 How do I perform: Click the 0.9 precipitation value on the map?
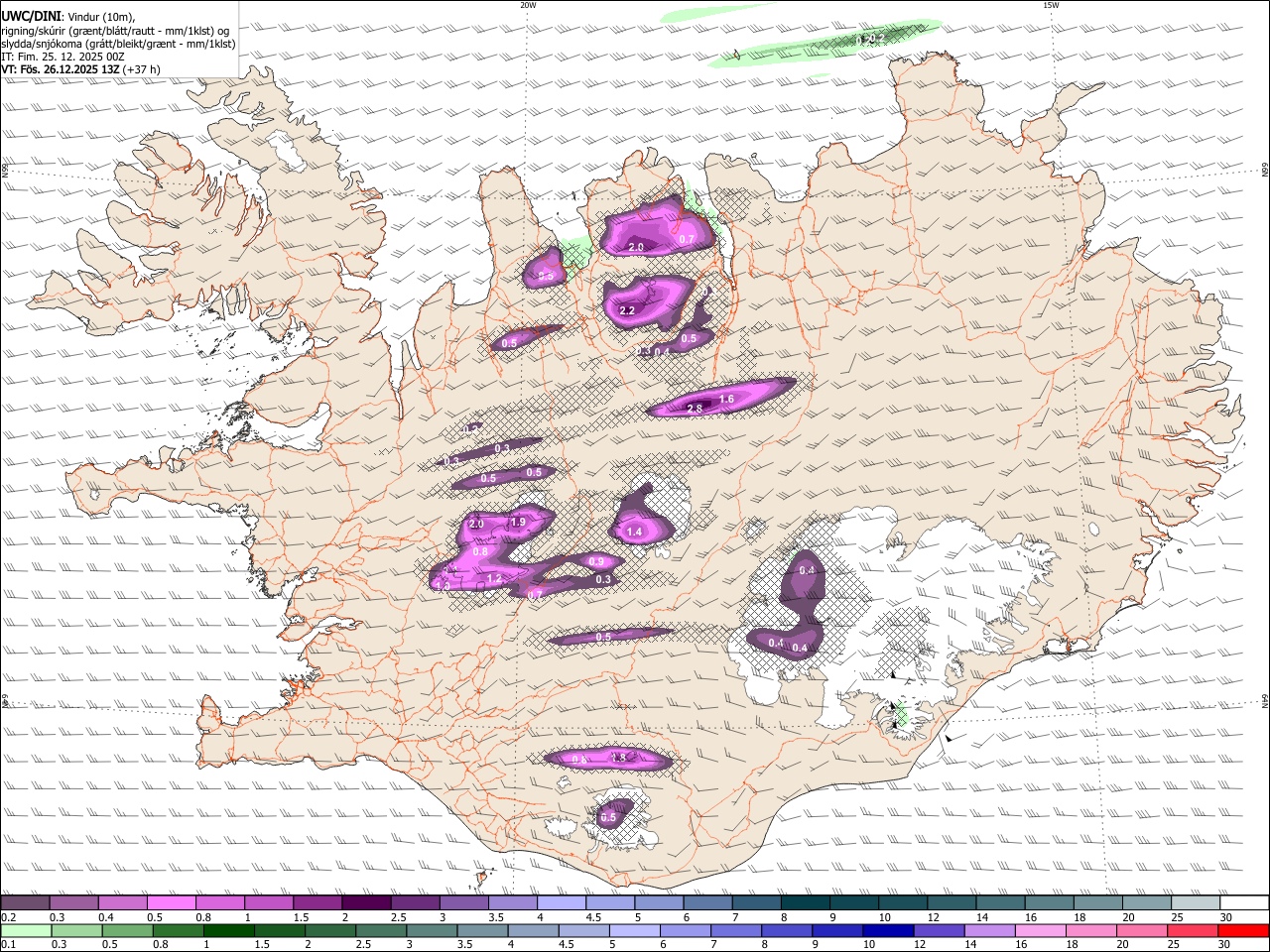[x=596, y=561]
